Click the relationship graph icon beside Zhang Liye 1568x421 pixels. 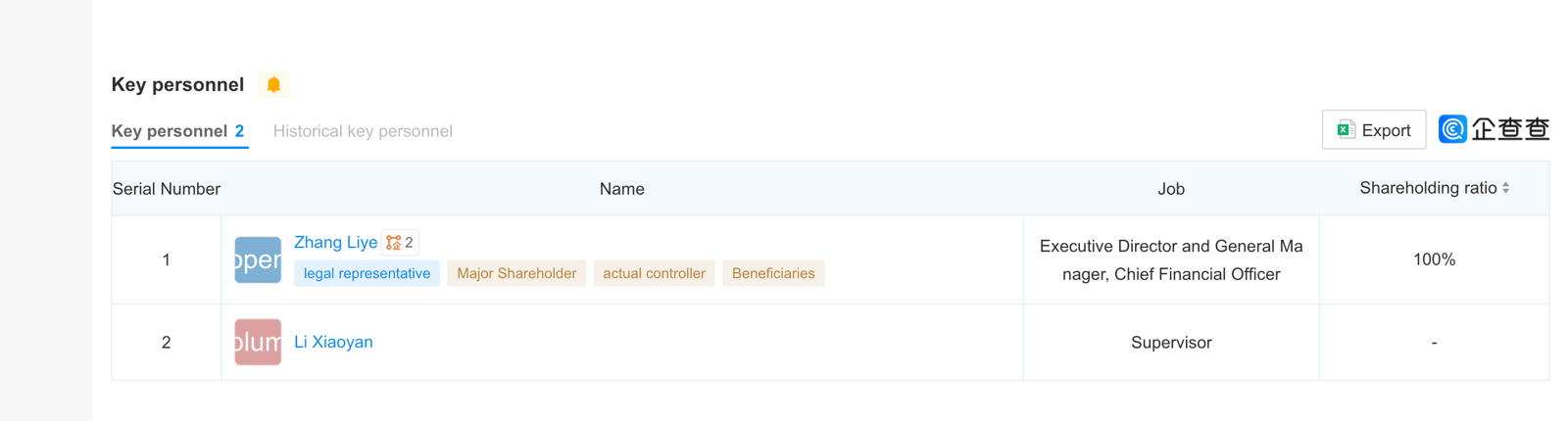point(394,242)
